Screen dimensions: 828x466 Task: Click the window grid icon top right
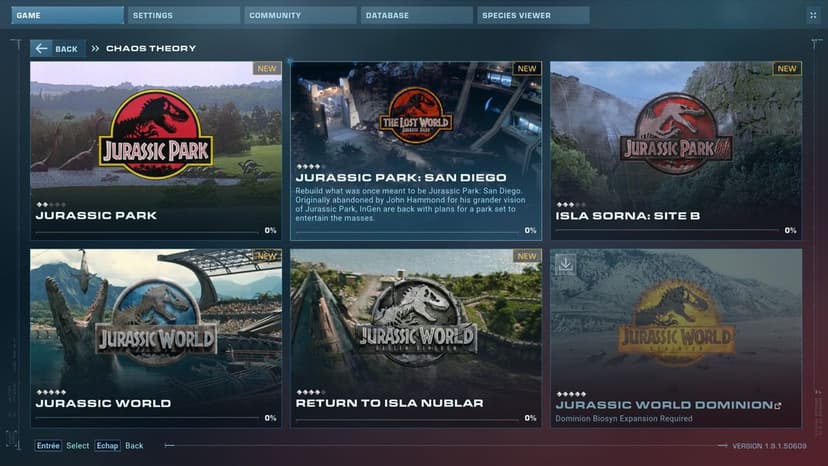(813, 15)
